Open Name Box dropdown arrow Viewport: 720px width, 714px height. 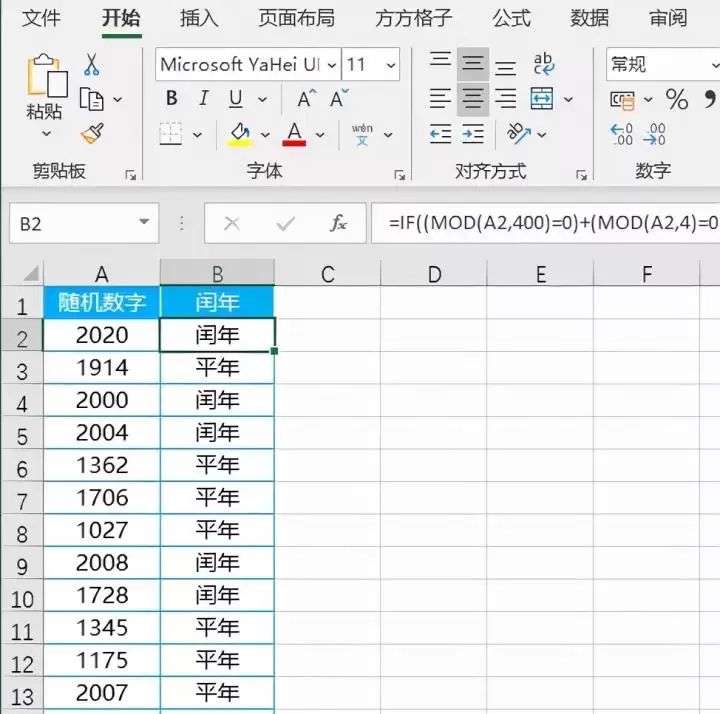pos(144,222)
